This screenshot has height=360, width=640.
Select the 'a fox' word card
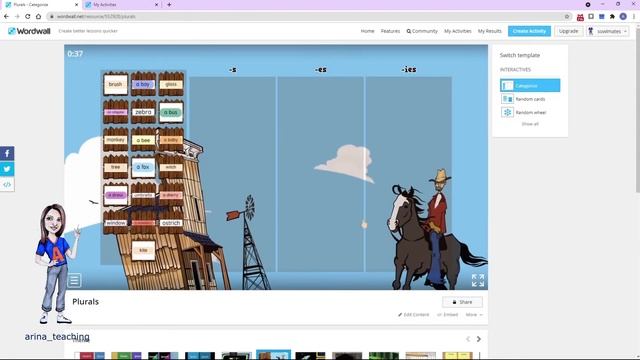[143, 167]
